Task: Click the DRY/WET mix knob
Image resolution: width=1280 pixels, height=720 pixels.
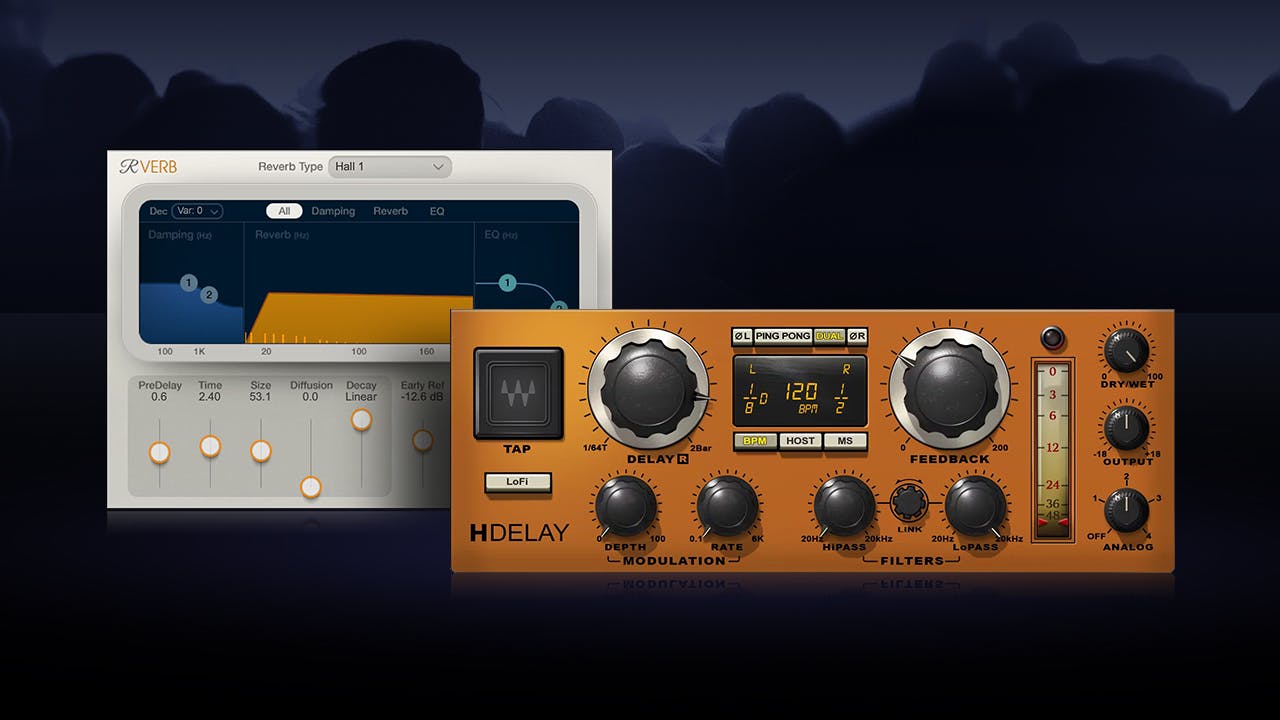Action: click(x=1126, y=350)
